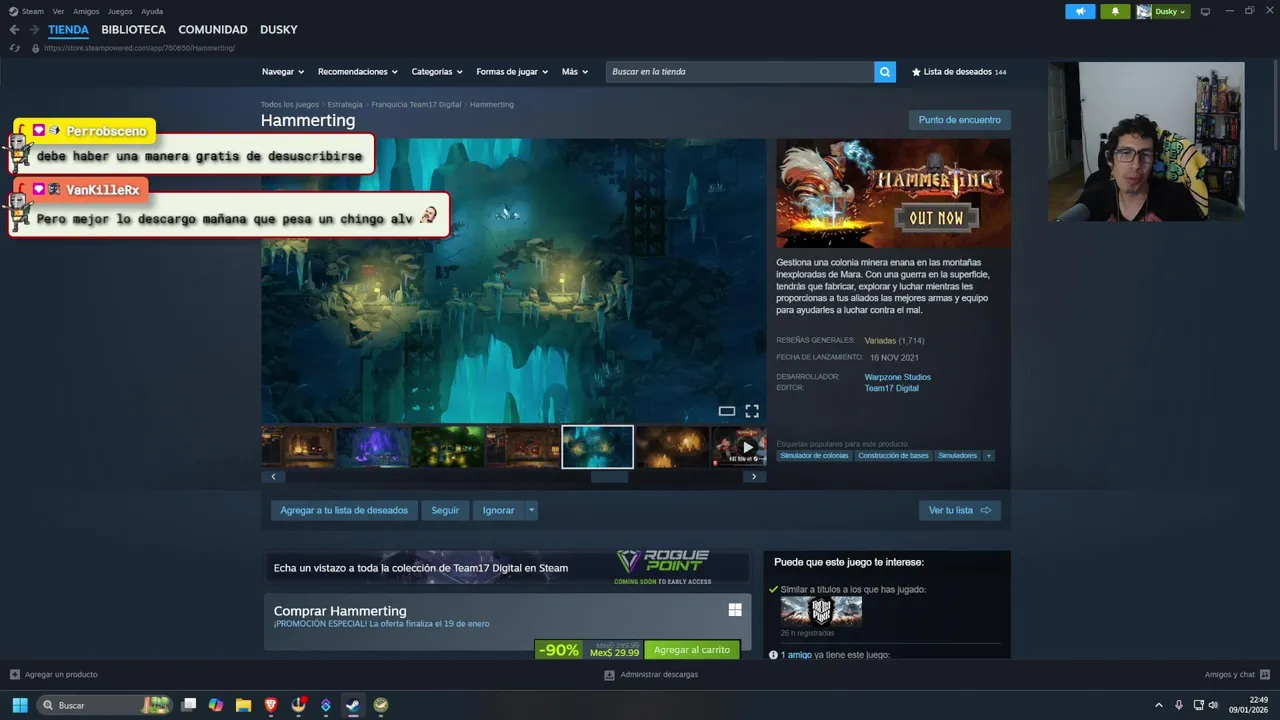Switch to the COMUNIDAD tab
1280x720 pixels.
[x=213, y=30]
